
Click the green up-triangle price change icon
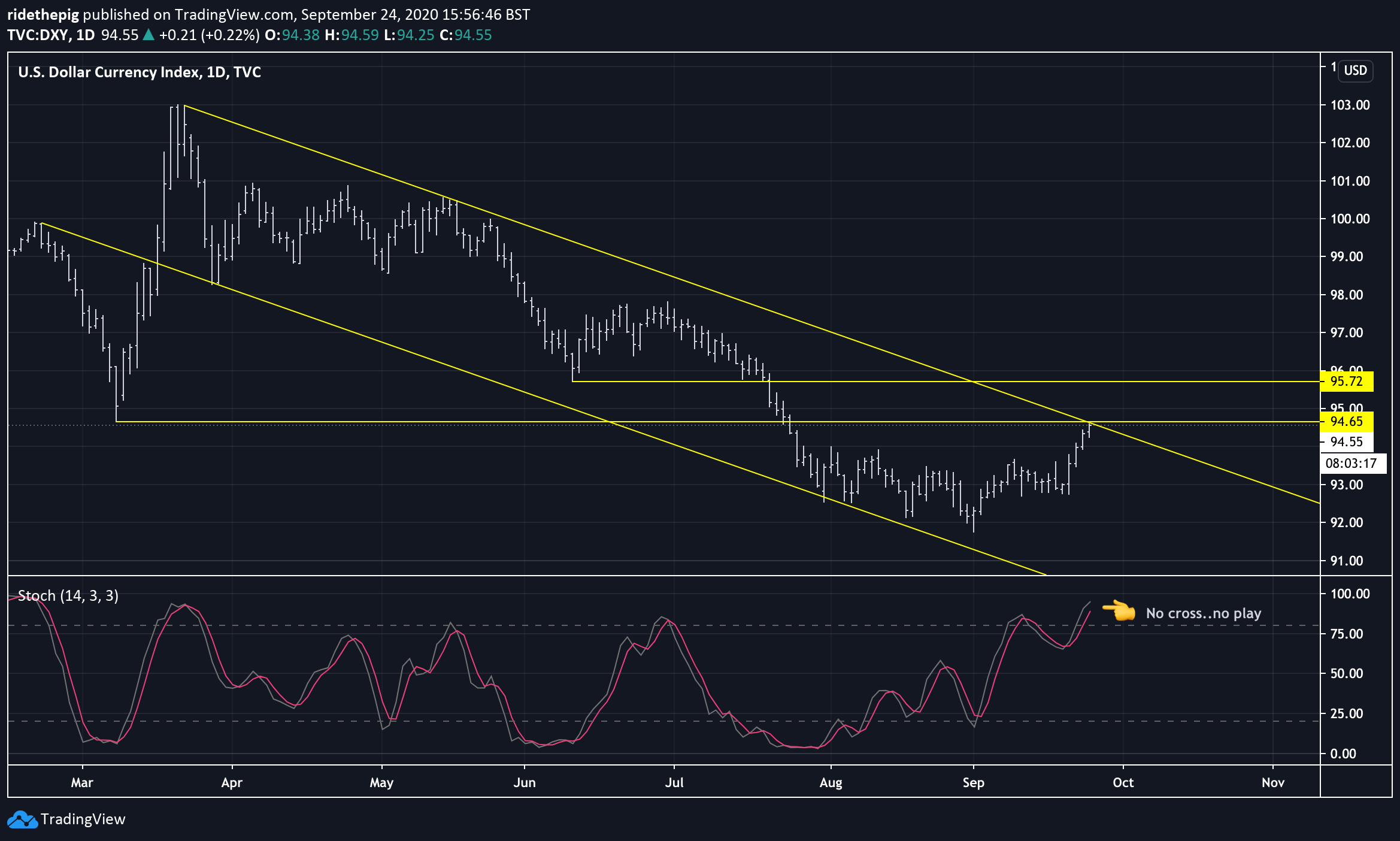pos(148,35)
